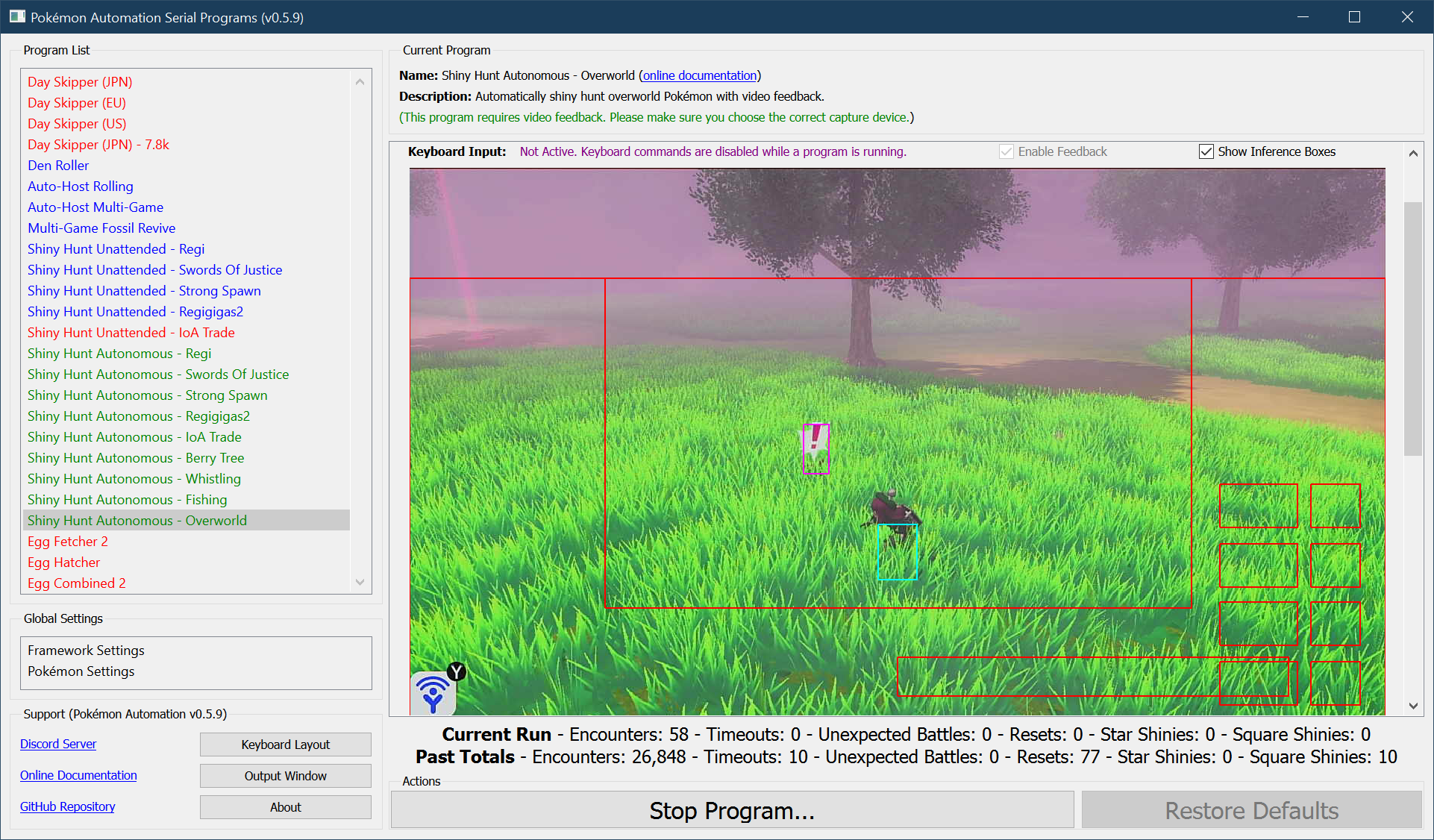Screen dimensions: 1434x840
Task: Click the cyan player character inference box
Action: pos(897,552)
